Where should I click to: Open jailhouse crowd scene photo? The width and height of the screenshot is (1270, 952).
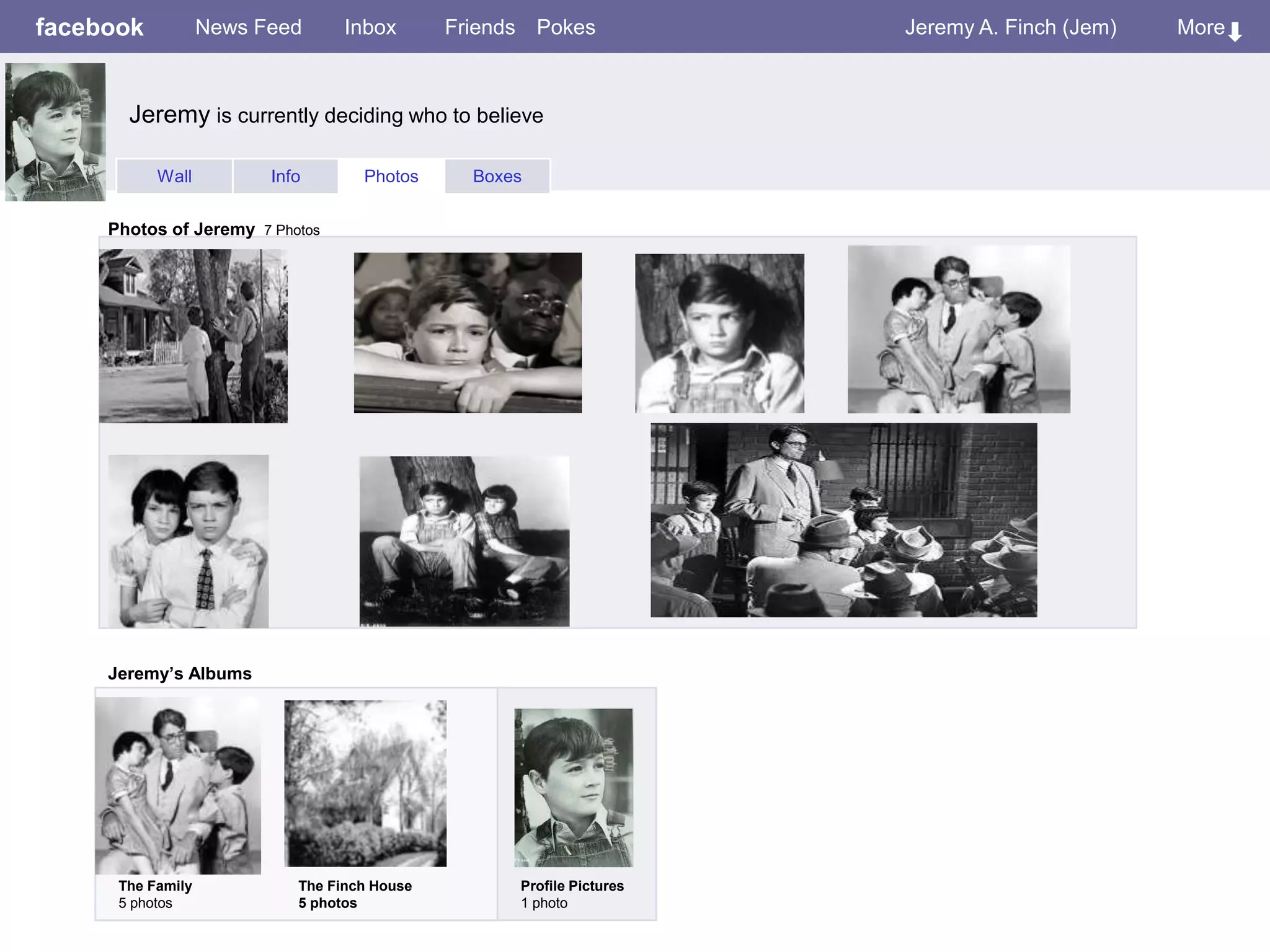843,519
